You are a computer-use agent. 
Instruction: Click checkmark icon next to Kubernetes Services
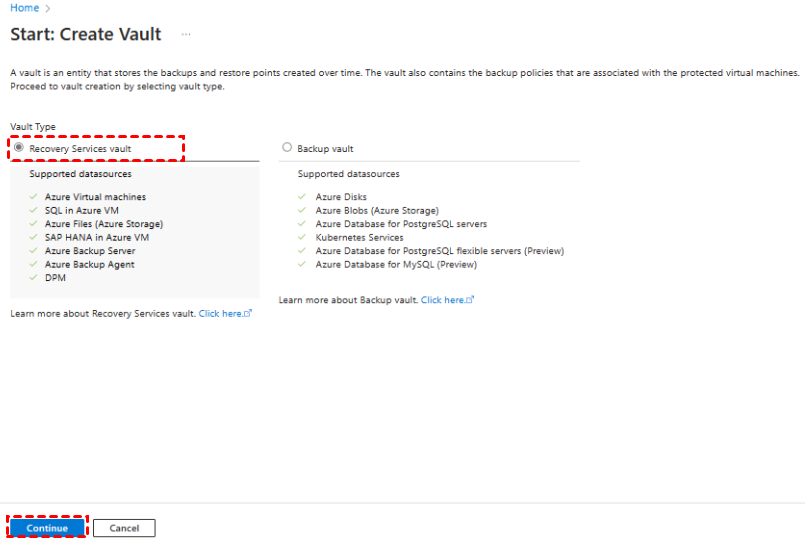pos(302,238)
